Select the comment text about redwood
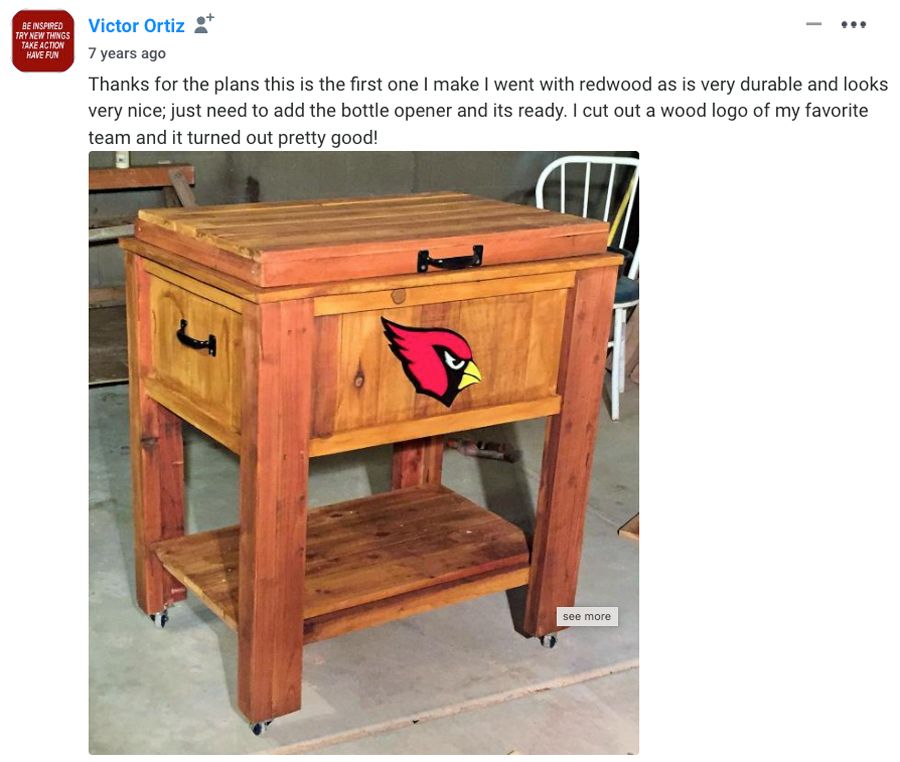900x762 pixels. pyautogui.click(x=488, y=111)
